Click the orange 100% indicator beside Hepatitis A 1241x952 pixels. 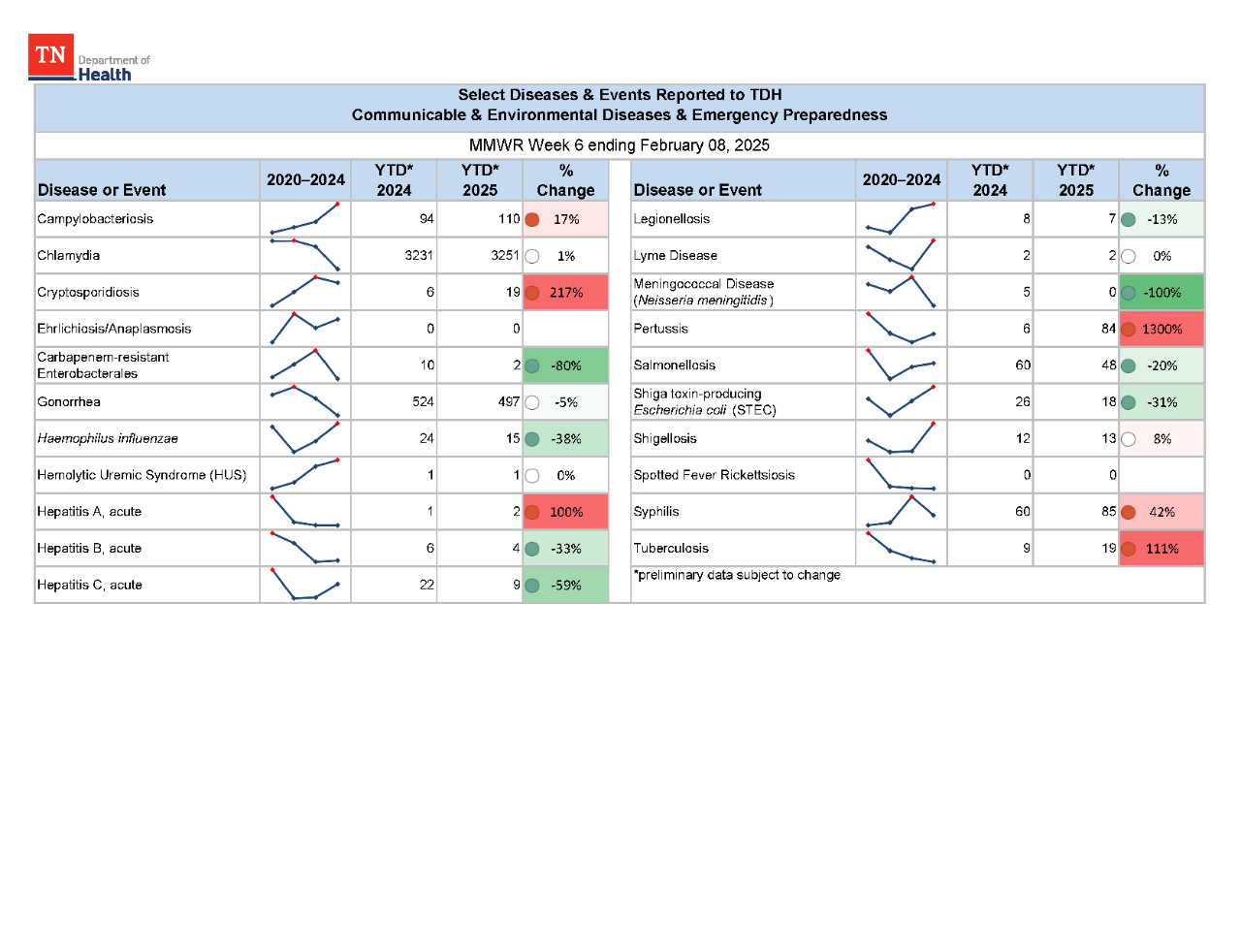(x=532, y=511)
